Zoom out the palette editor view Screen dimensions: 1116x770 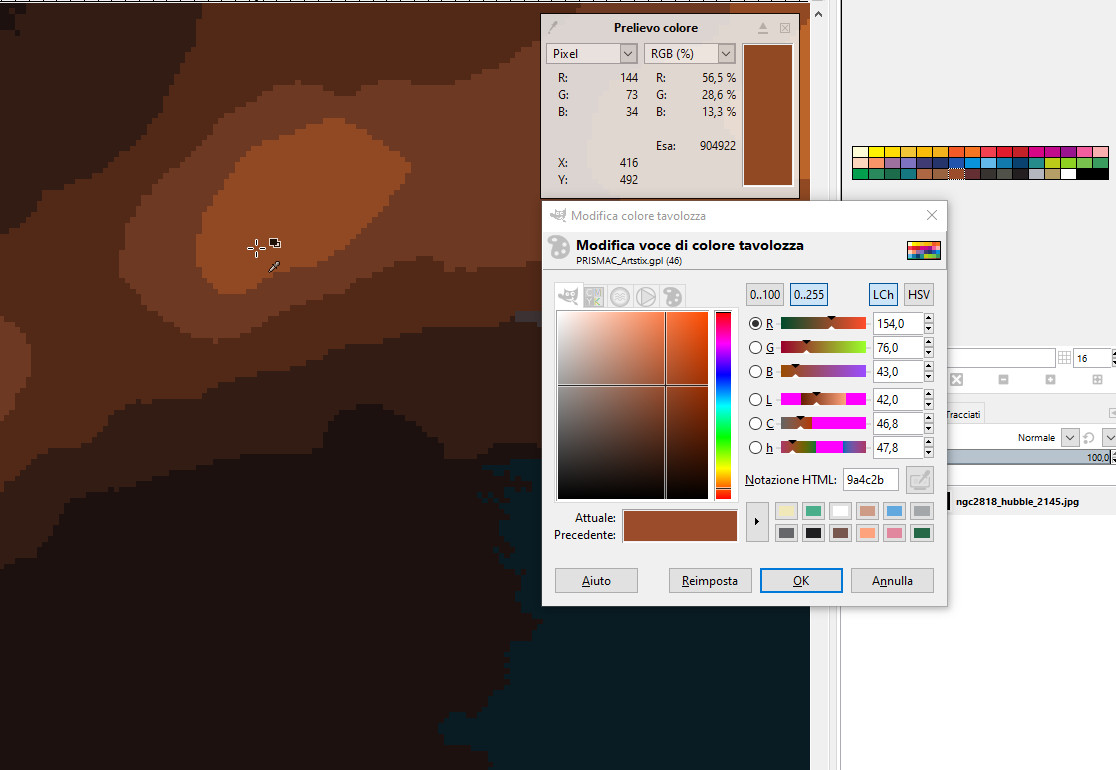1004,379
